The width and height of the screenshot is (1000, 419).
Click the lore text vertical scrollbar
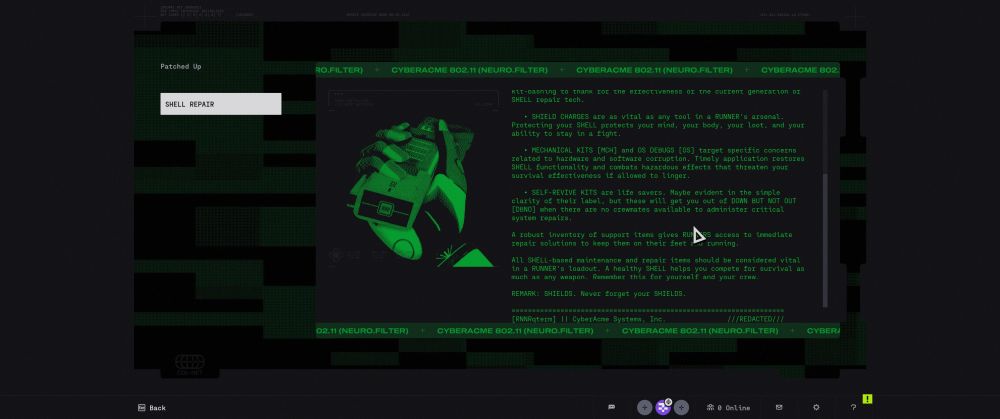(x=825, y=200)
